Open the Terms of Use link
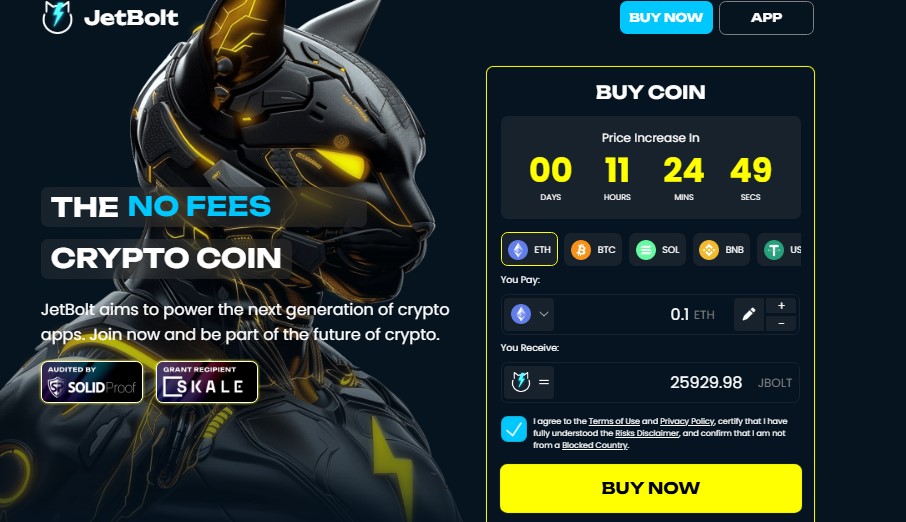 (614, 421)
